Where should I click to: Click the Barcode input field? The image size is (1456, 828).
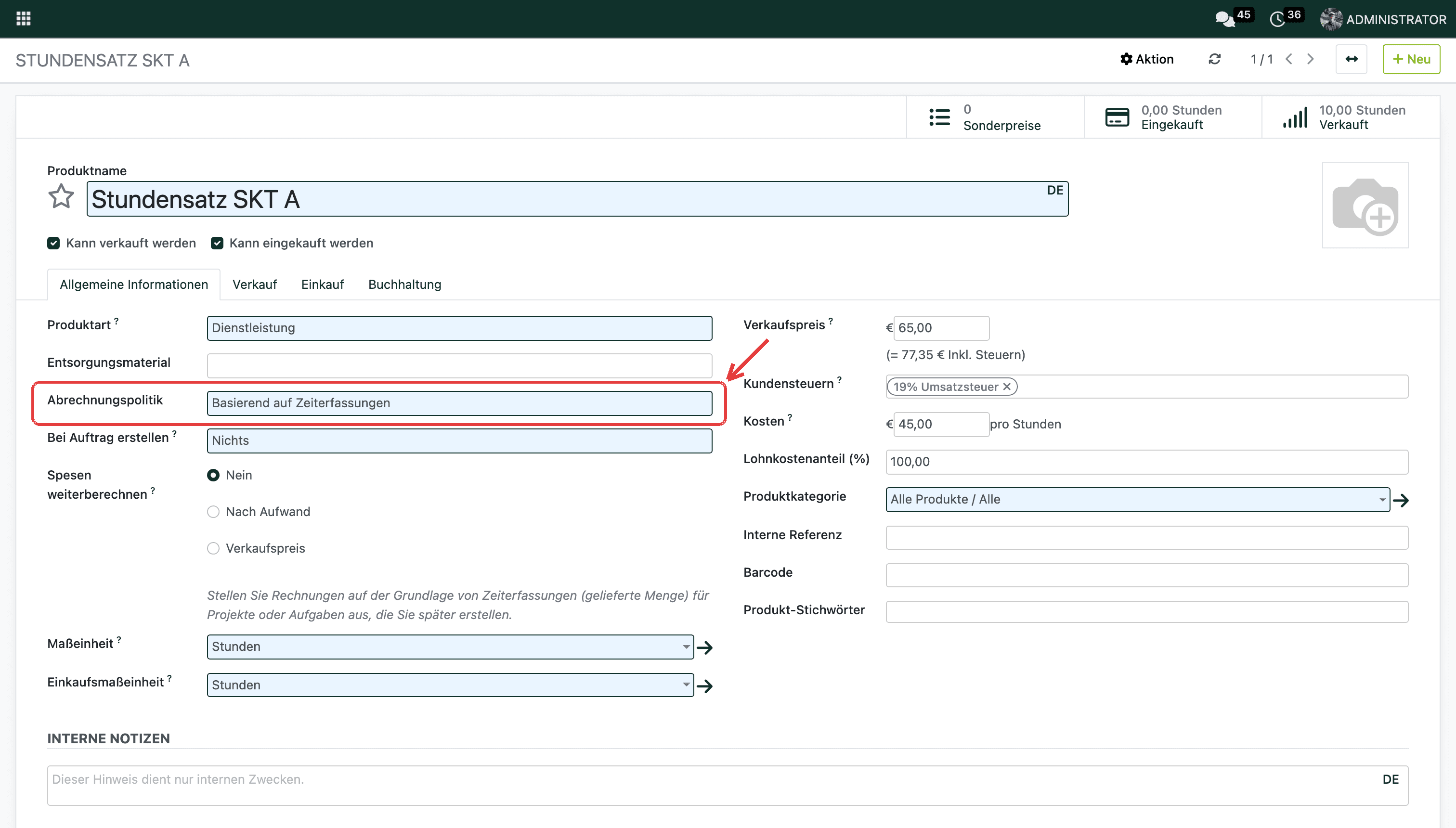pos(1146,575)
